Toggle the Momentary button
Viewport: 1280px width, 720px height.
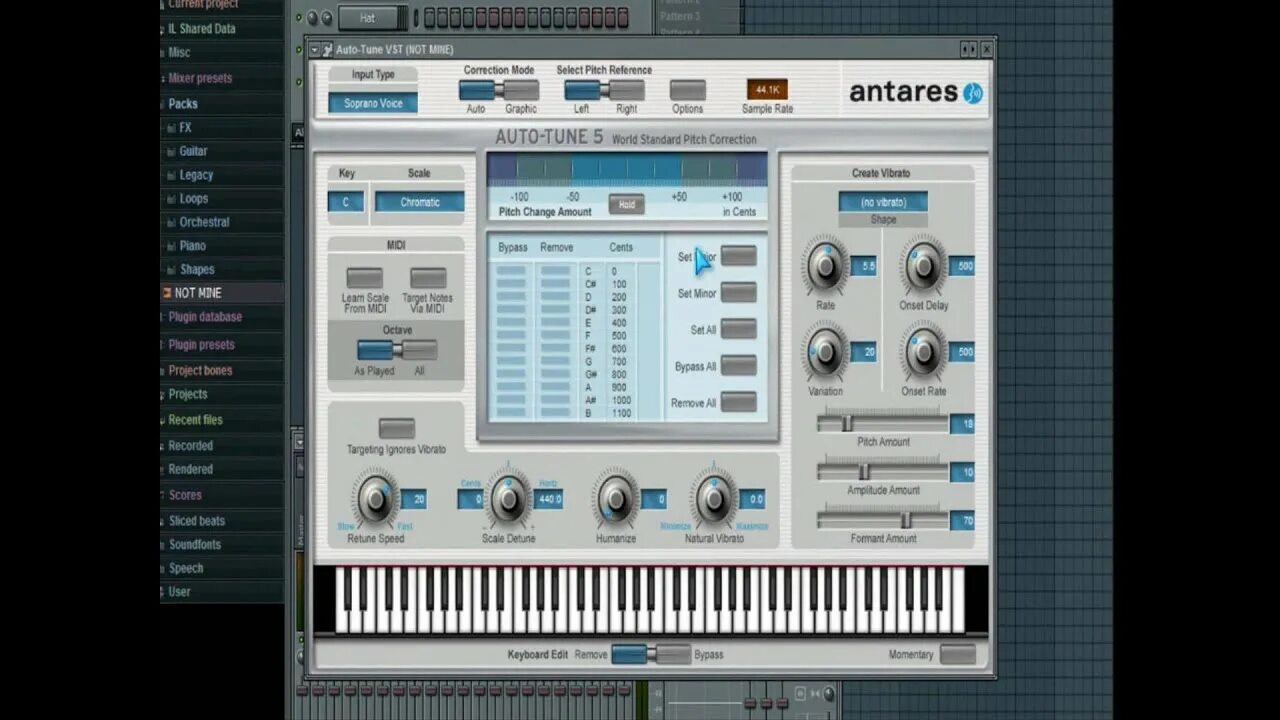(957, 654)
